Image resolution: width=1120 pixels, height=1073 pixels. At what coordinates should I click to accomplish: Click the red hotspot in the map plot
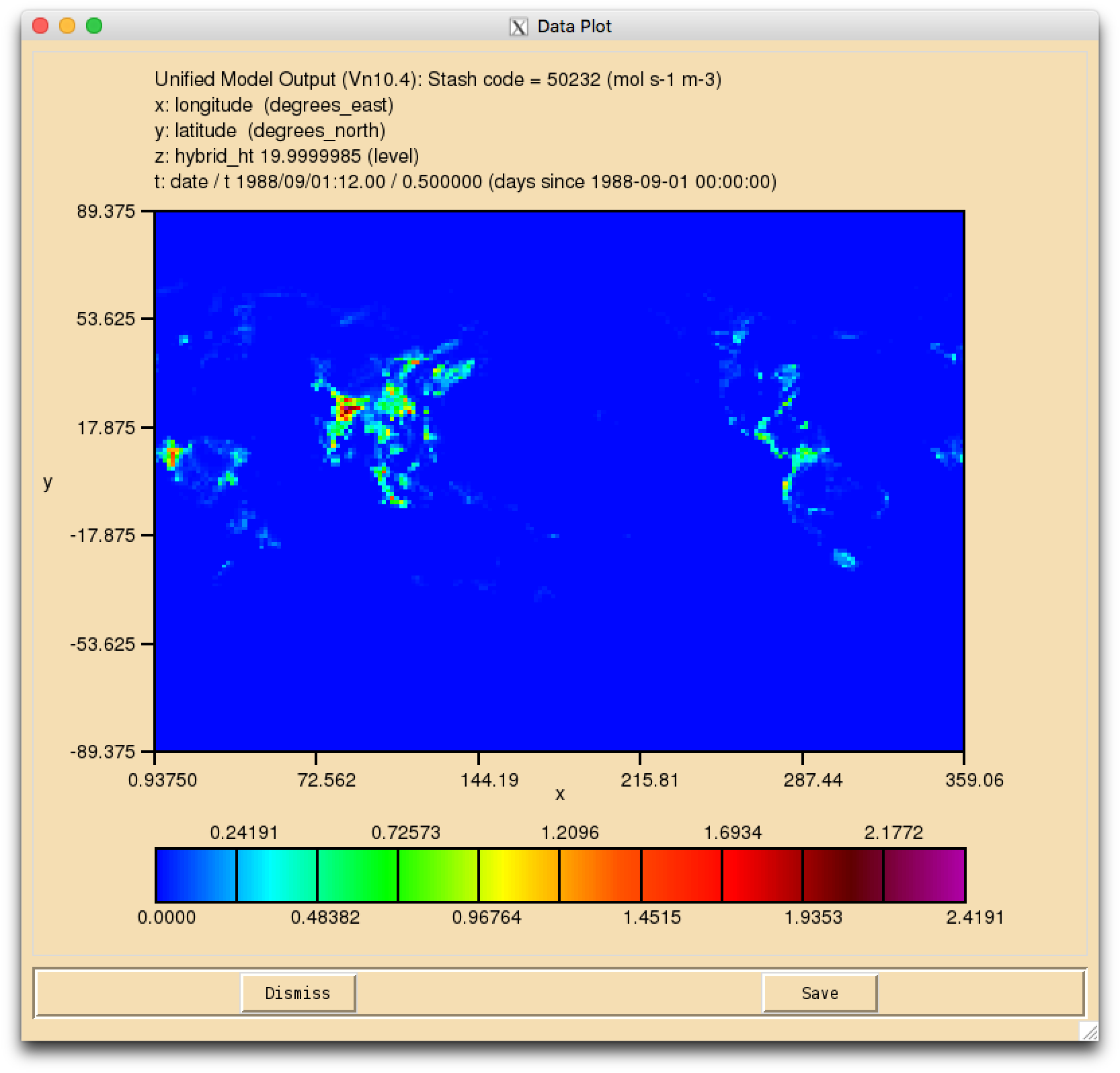coord(349,407)
